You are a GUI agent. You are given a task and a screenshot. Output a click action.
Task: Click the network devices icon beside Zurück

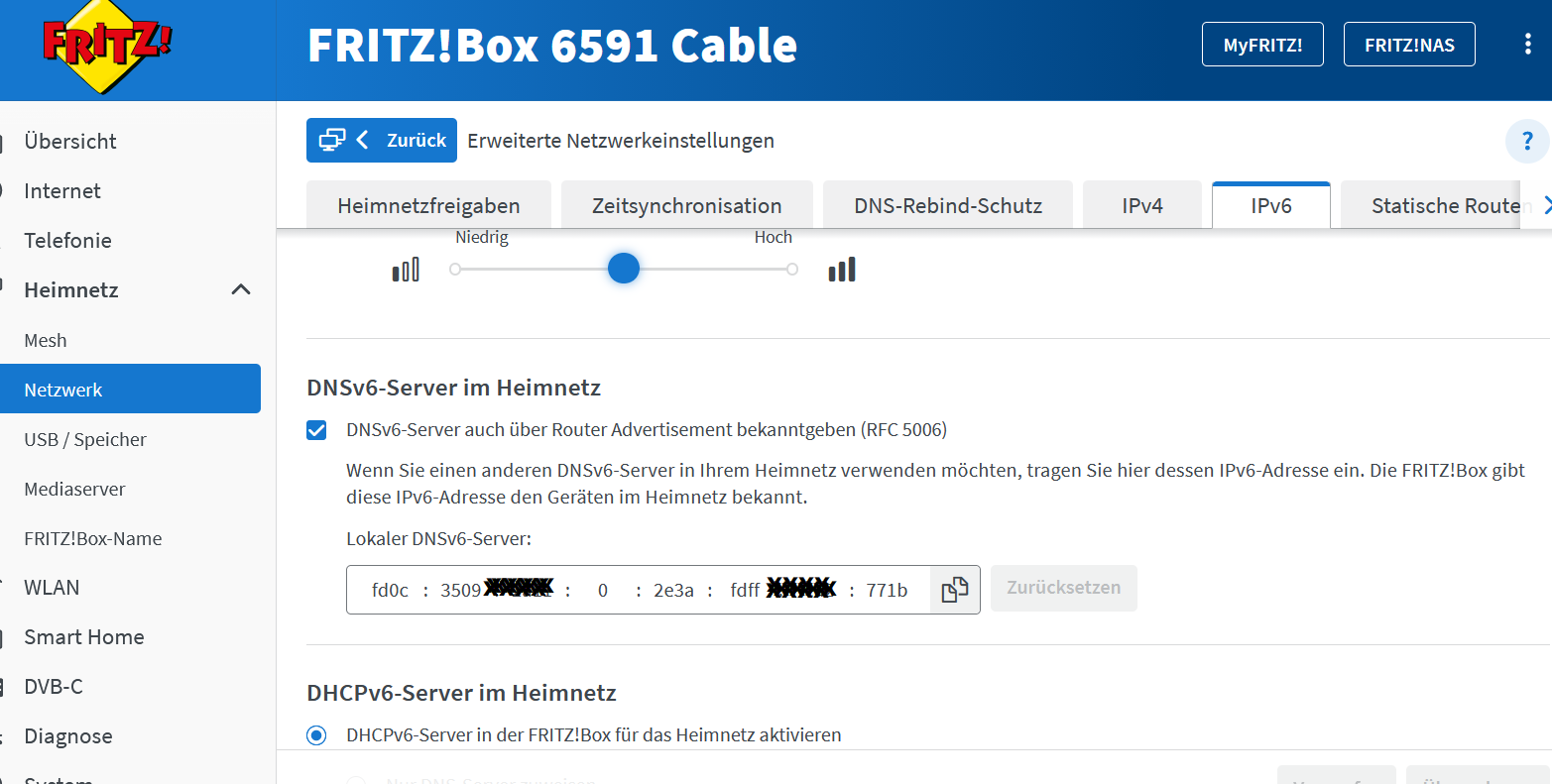pos(332,140)
